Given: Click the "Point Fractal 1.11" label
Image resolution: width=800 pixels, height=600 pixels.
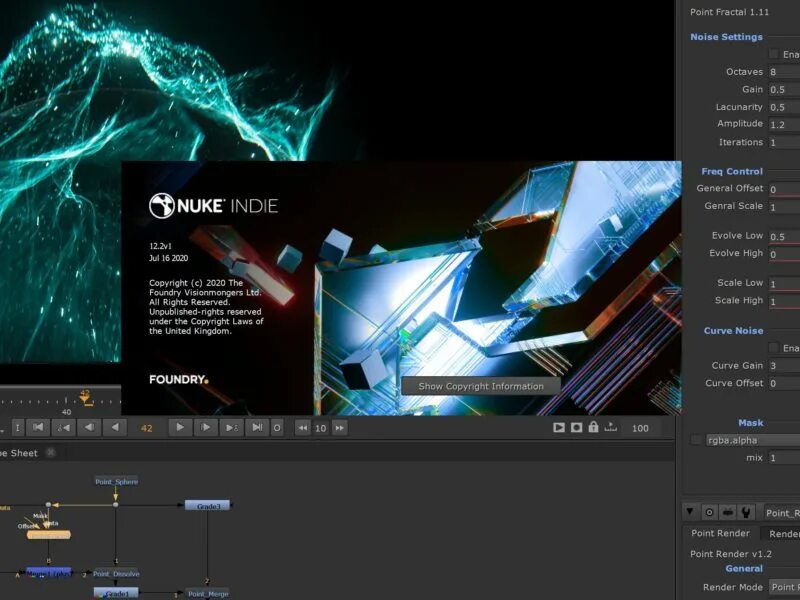Looking at the screenshot, I should (729, 12).
